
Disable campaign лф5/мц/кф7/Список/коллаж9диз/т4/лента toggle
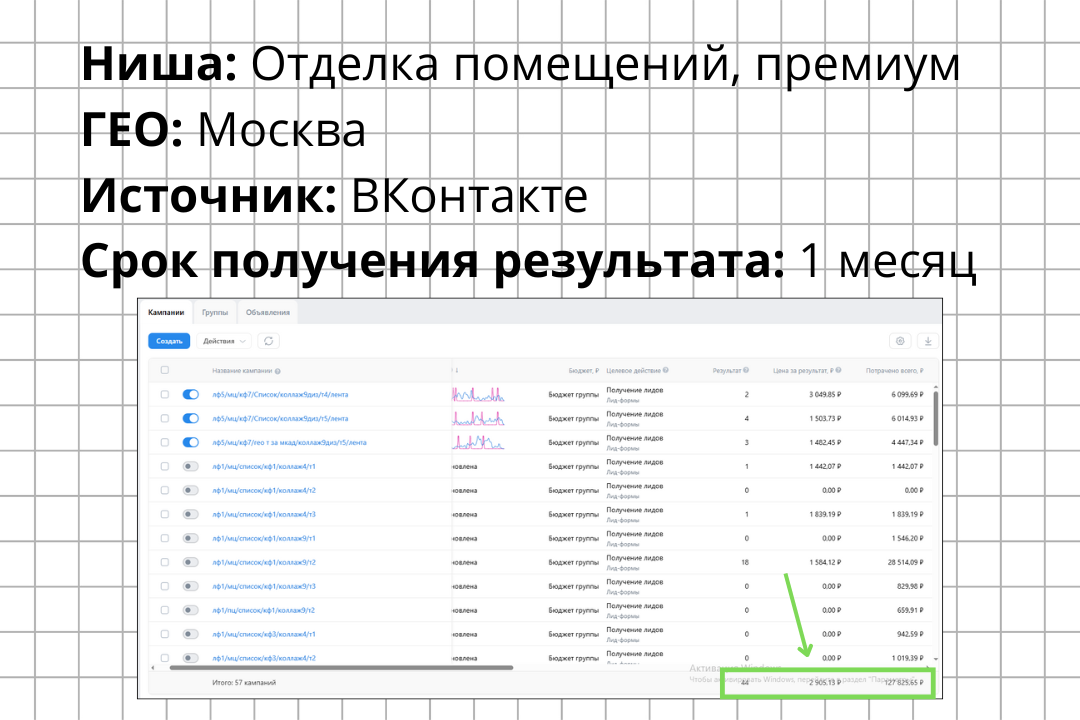tap(191, 395)
